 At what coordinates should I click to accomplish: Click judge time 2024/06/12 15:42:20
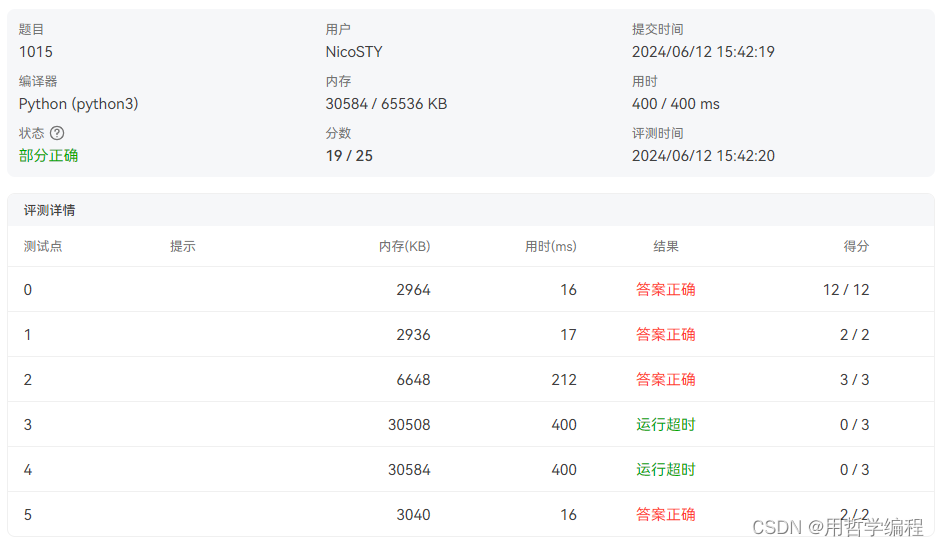click(703, 156)
